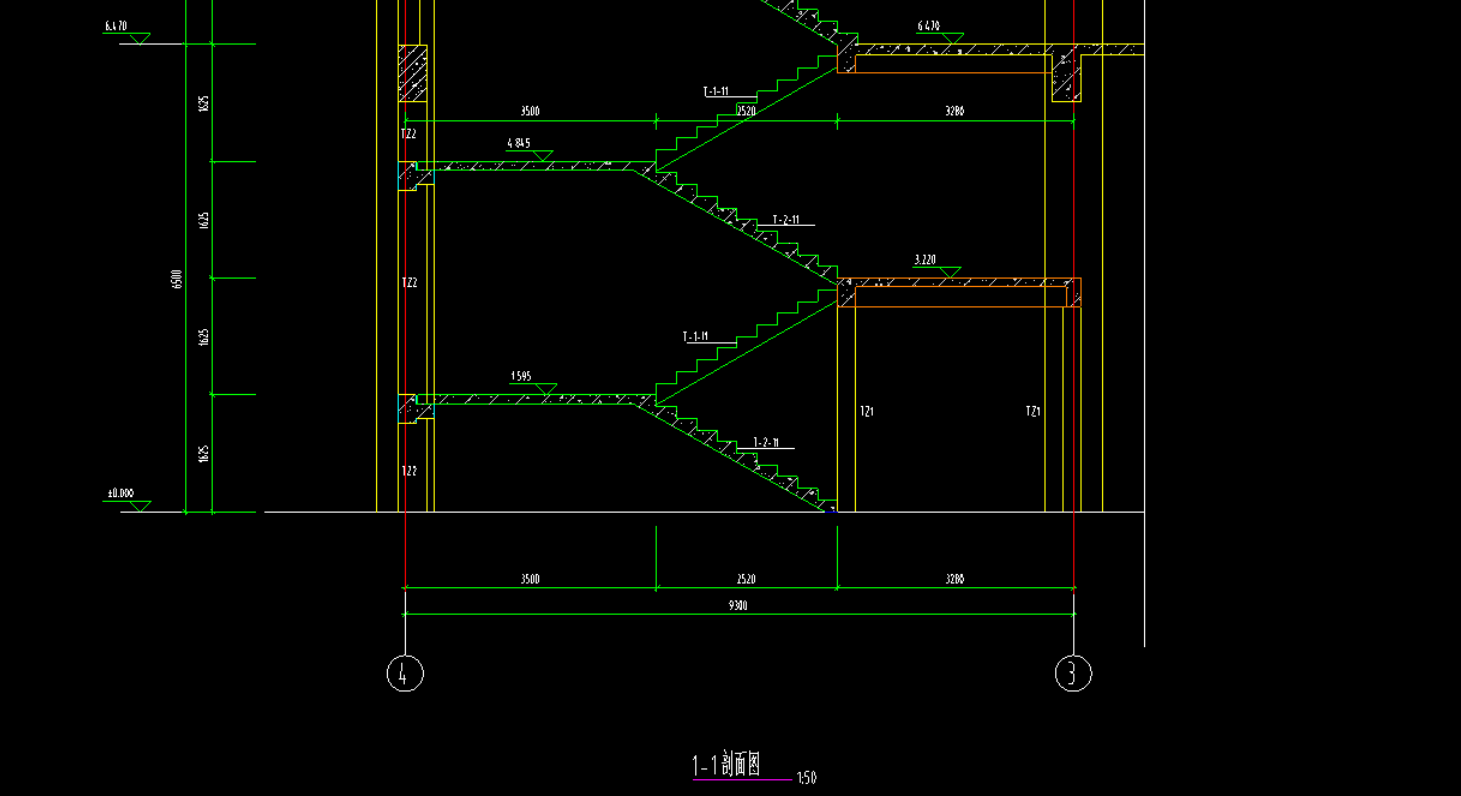
Task: Select TZ1 label beside the axis 3 column
Action: click(1033, 411)
